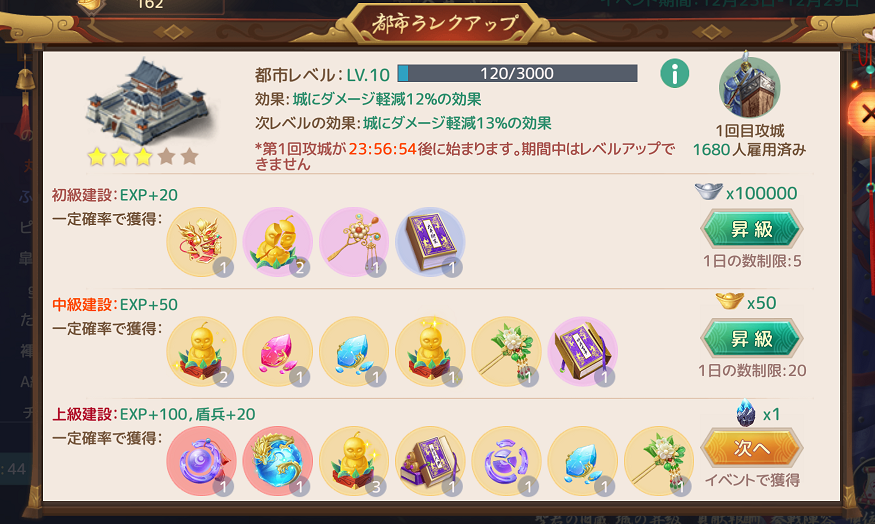Select the purple orb reward in 上級建設
The height and width of the screenshot is (524, 875).
[201, 461]
